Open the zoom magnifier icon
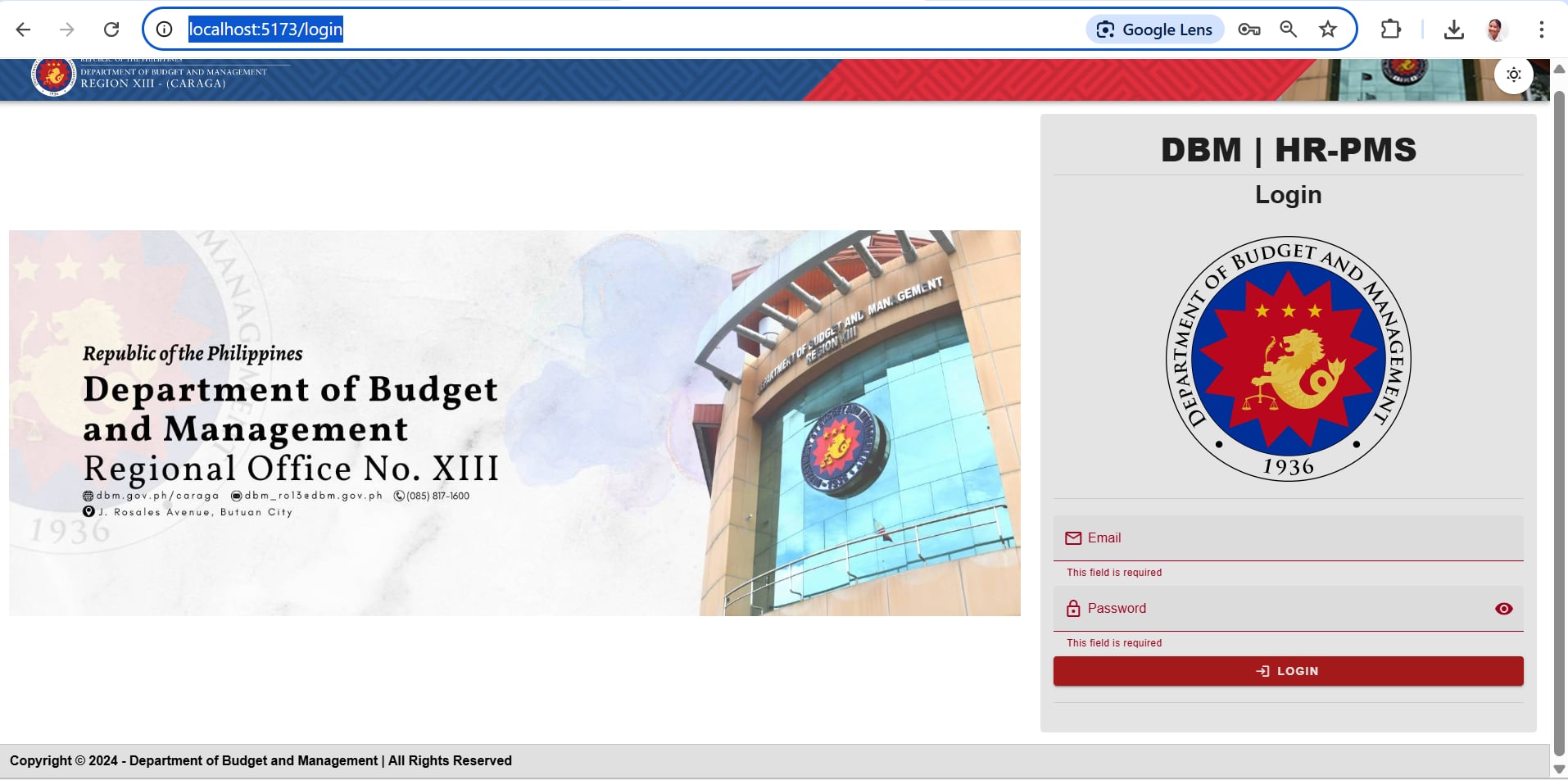 pos(1289,29)
